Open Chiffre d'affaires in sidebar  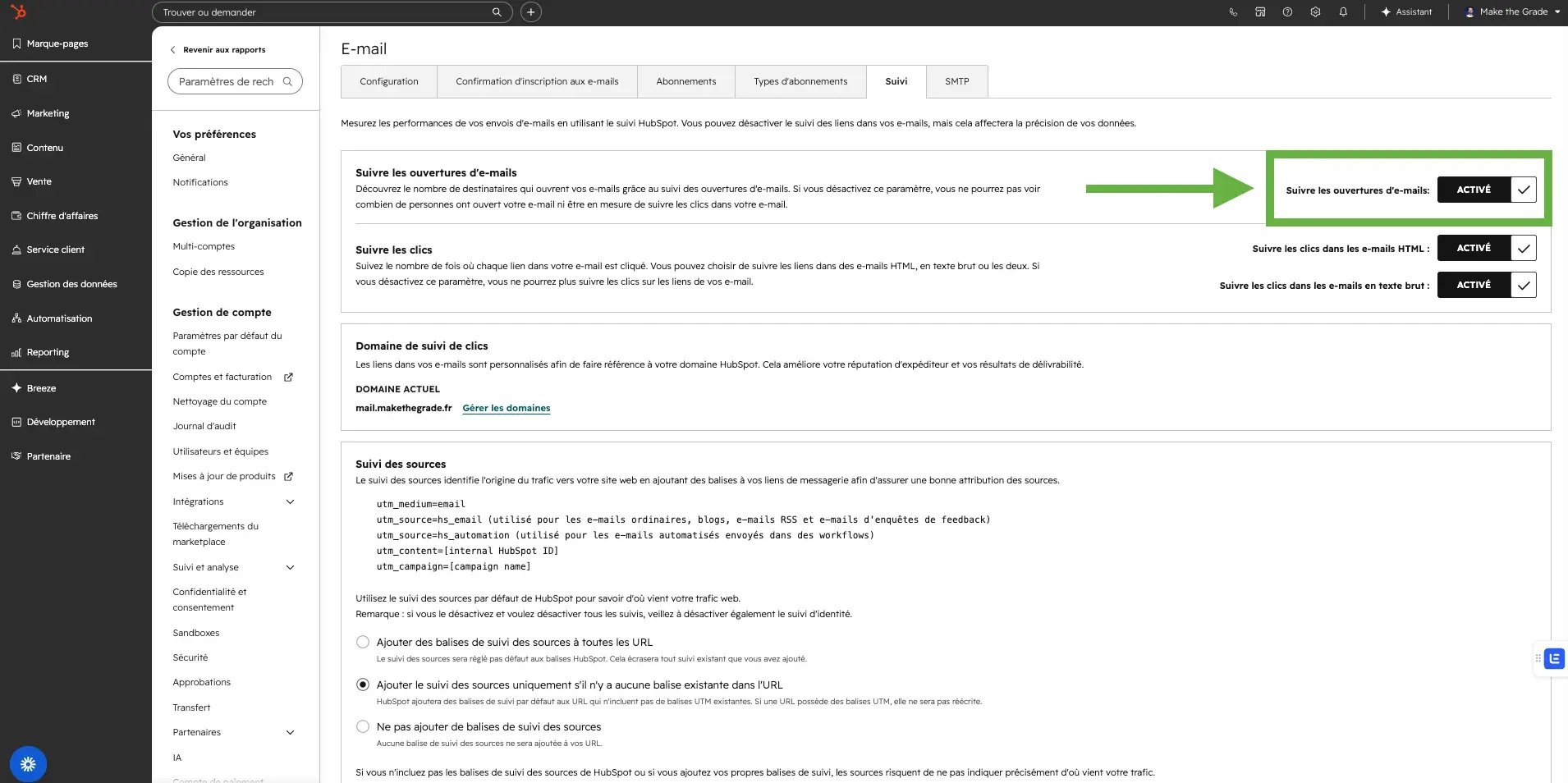coord(55,216)
